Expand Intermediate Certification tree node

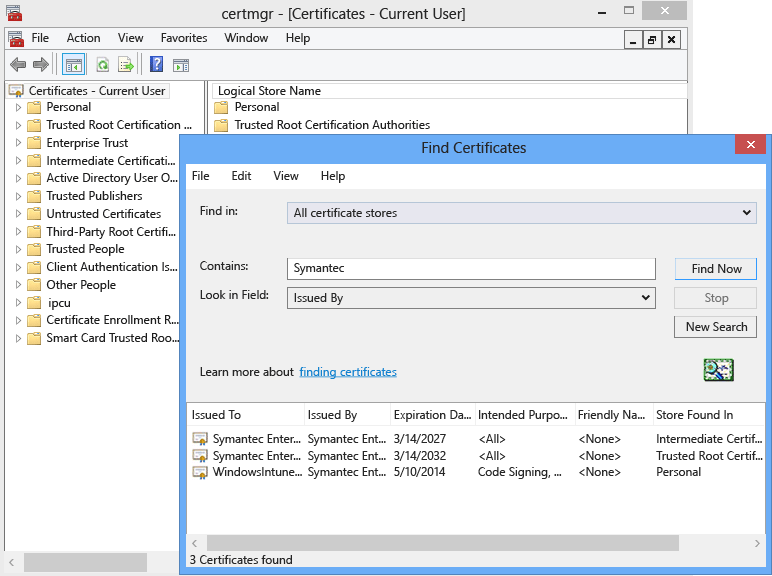click(x=18, y=160)
